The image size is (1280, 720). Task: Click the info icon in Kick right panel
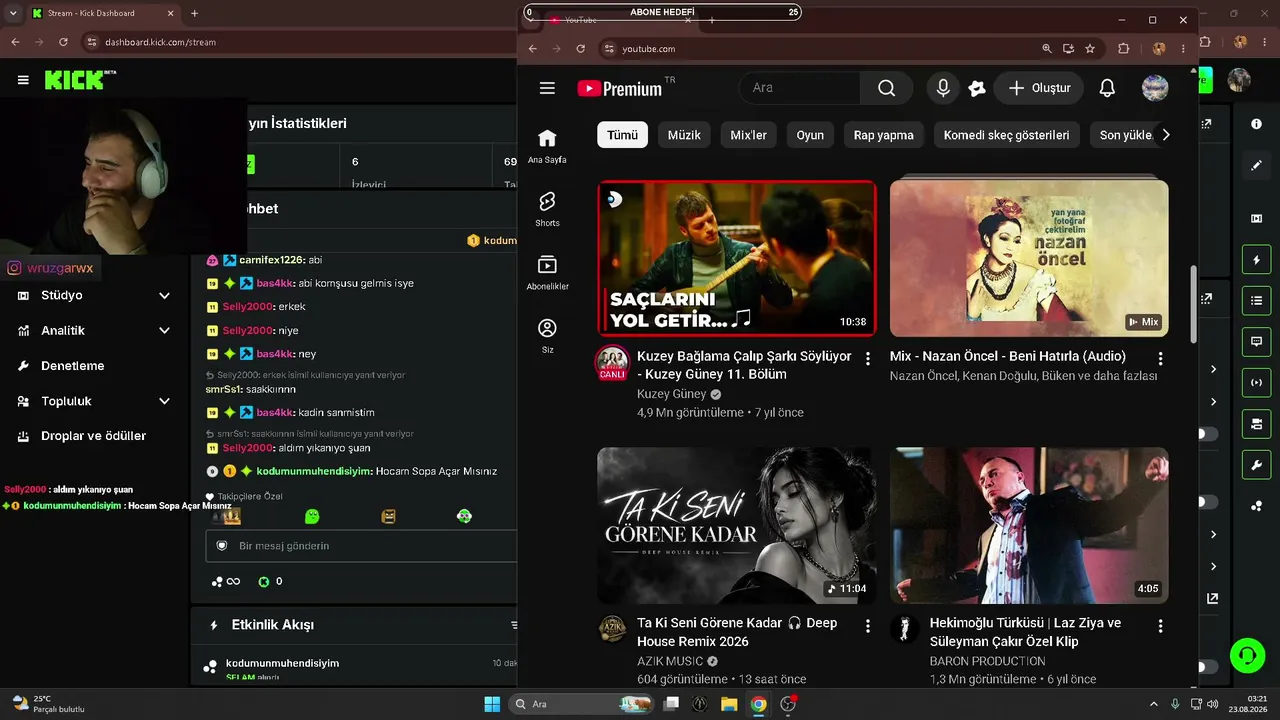pos(1256,123)
